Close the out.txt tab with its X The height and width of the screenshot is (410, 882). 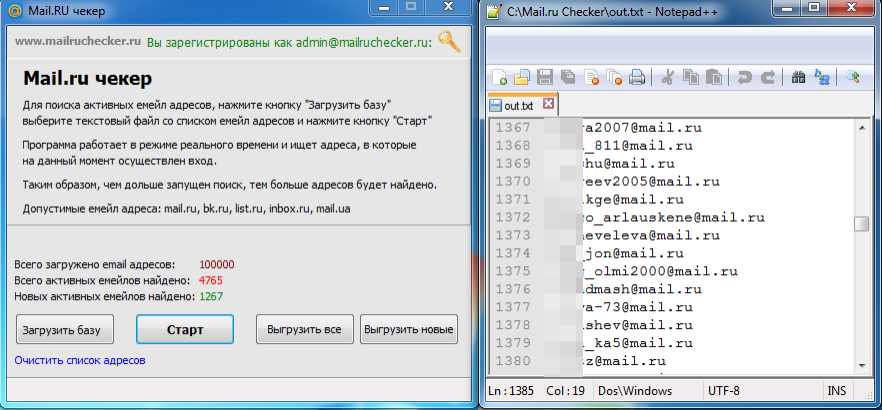point(548,104)
